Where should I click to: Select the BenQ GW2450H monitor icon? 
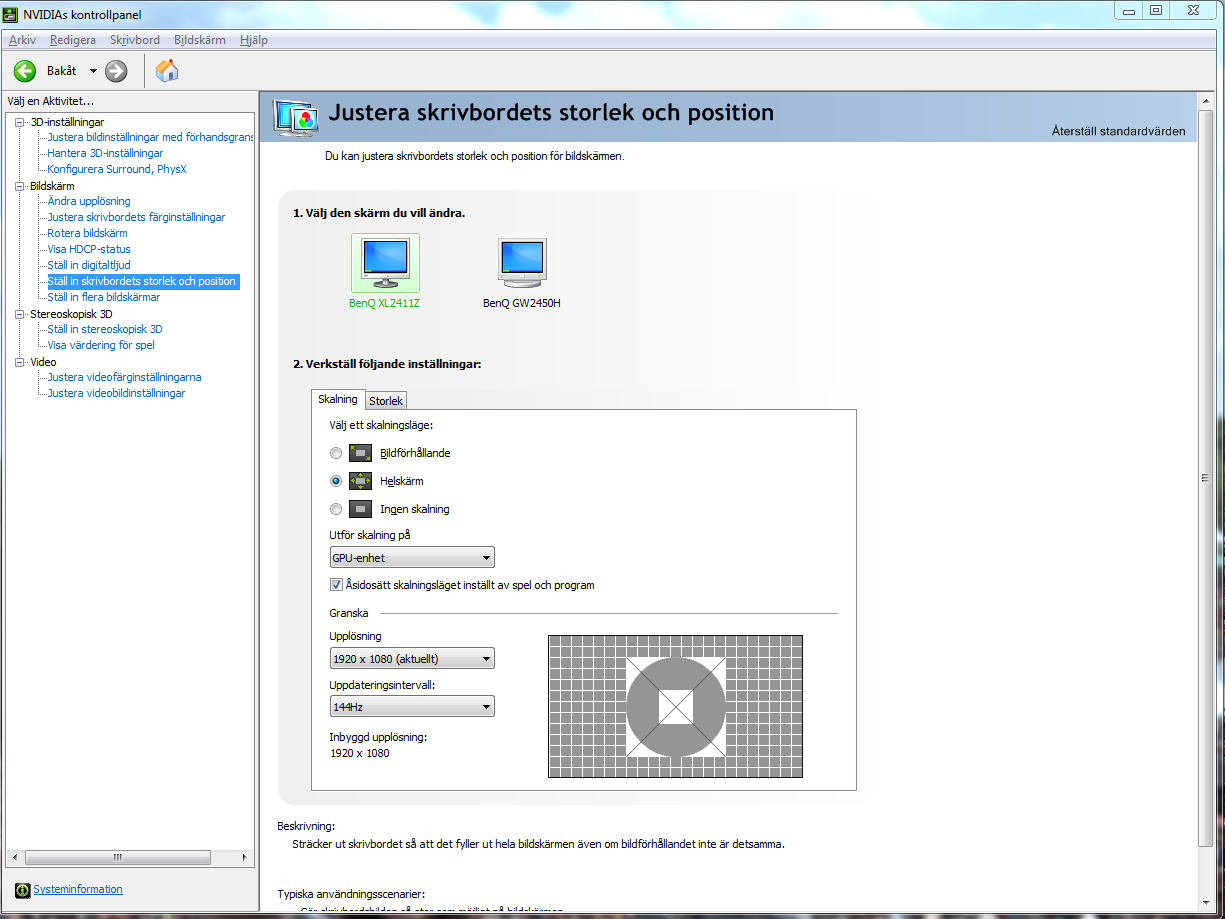[x=522, y=264]
